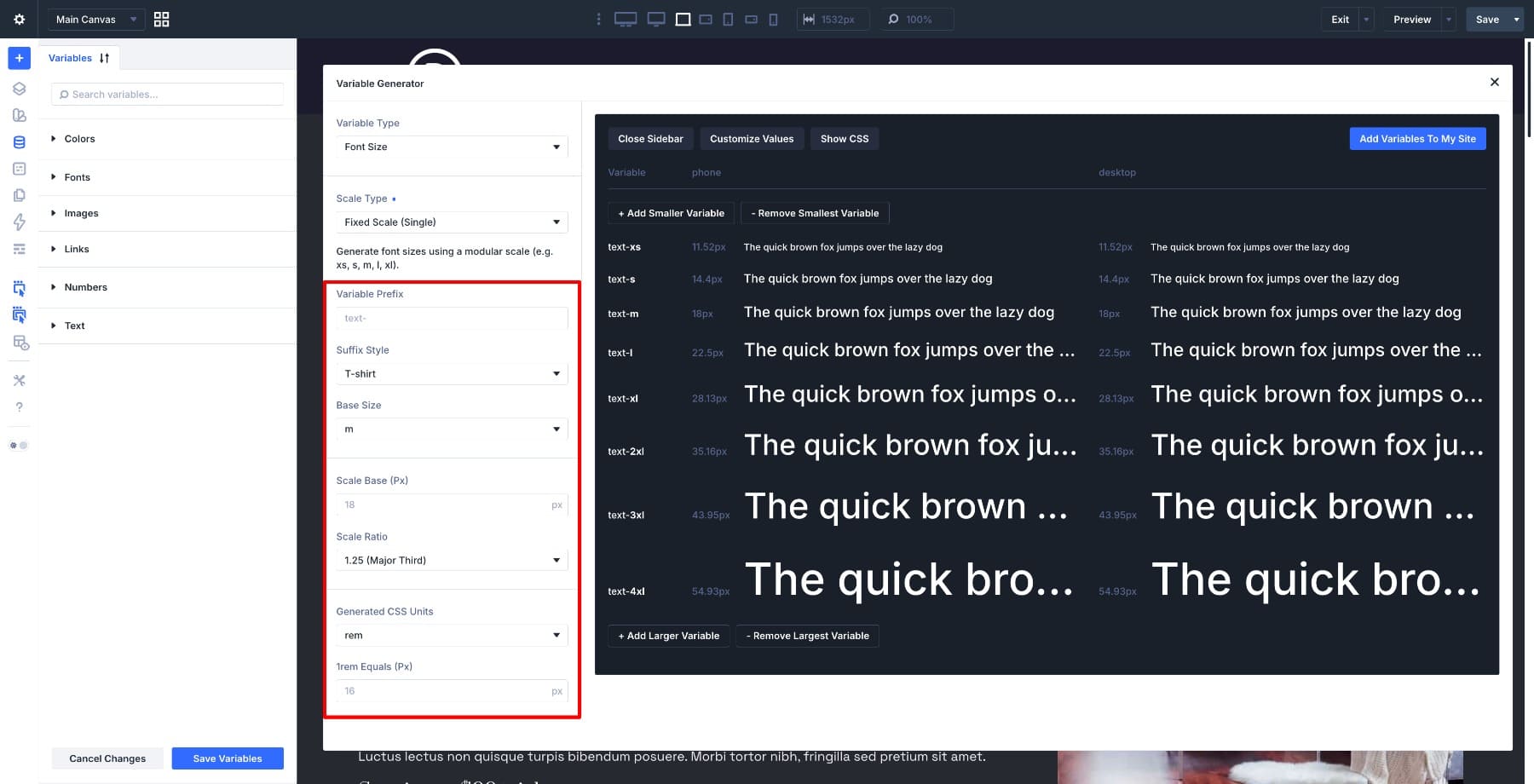The image size is (1534, 784).
Task: Open the Scale Ratio 1.25 dropdown
Action: click(x=452, y=560)
